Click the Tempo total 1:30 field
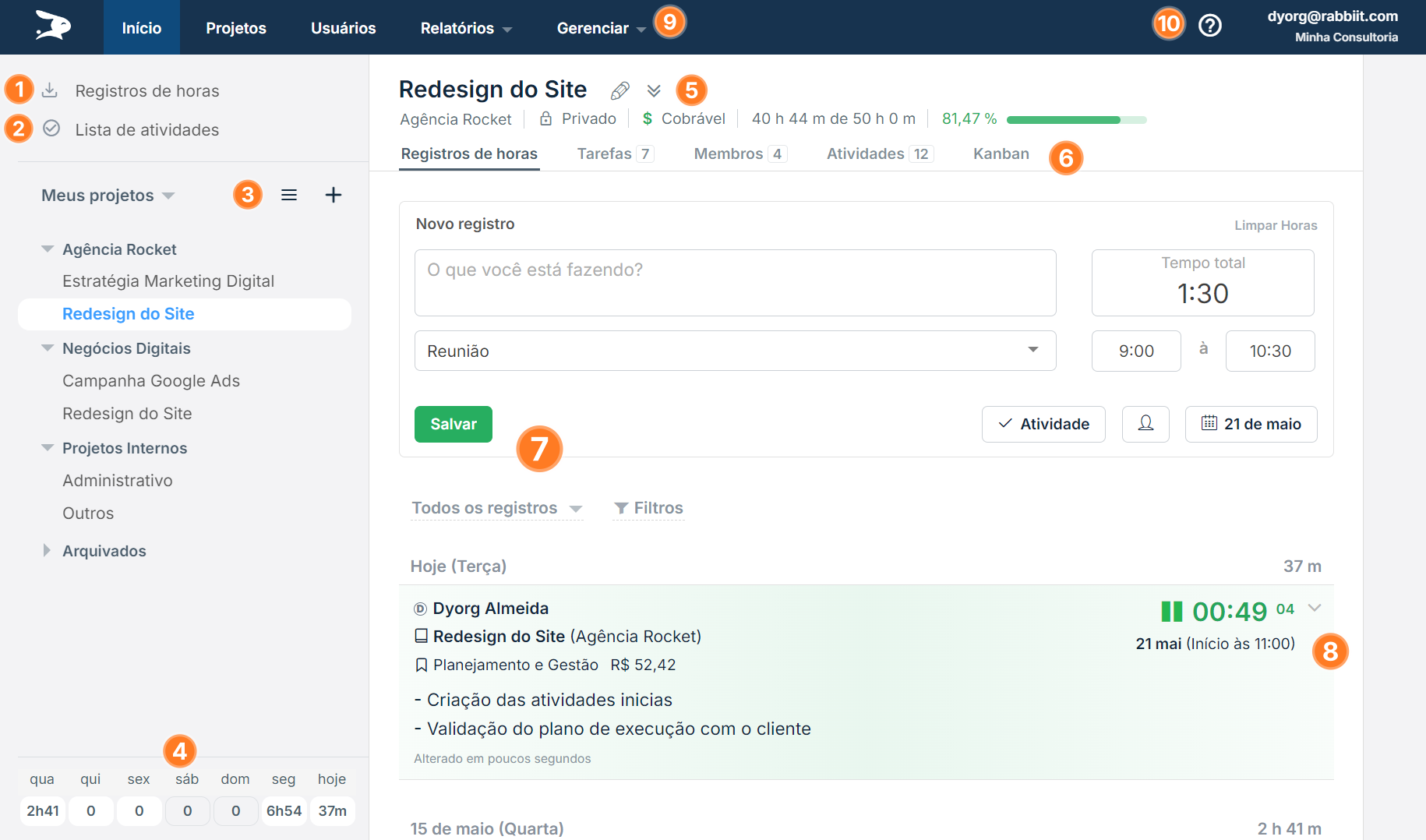Image resolution: width=1426 pixels, height=840 pixels. pos(1203,283)
